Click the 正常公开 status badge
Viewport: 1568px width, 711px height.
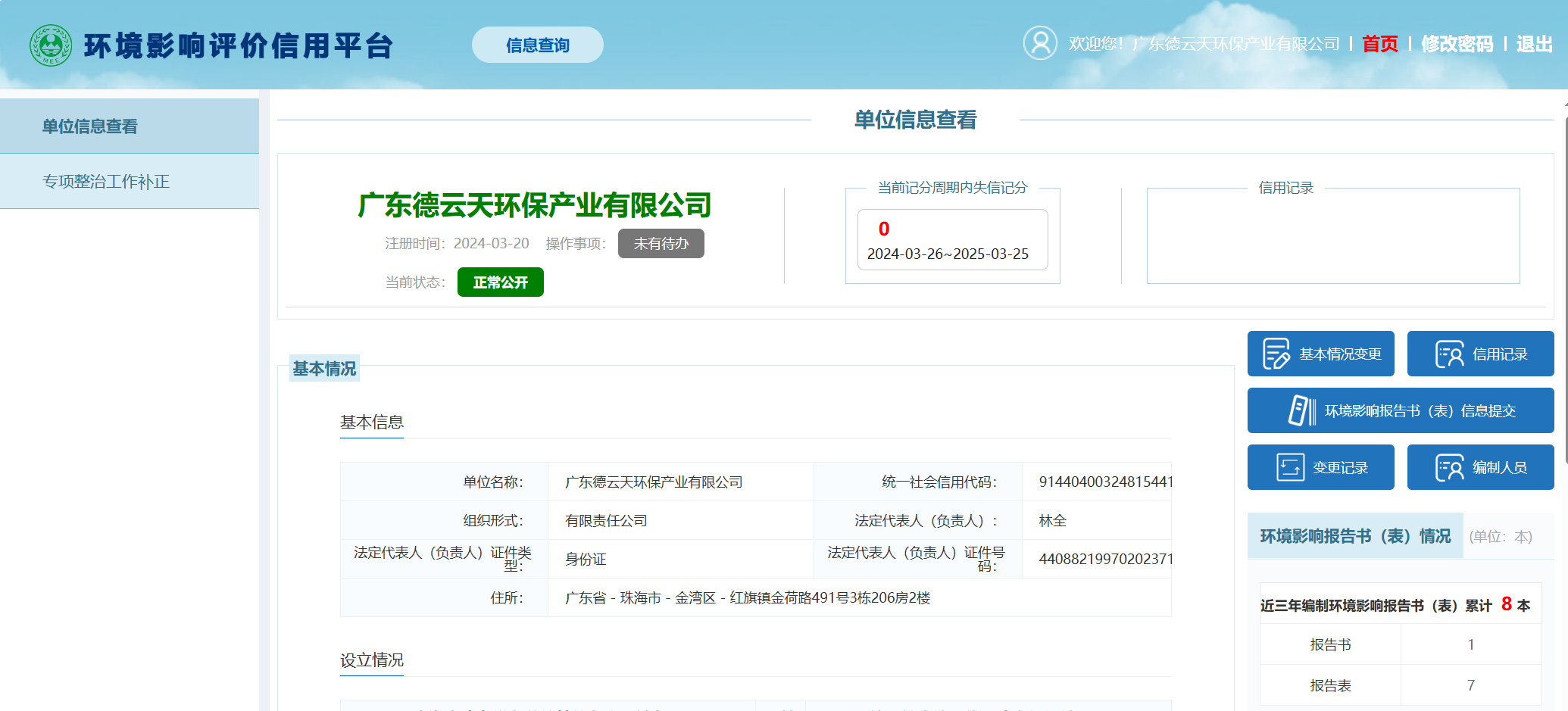(x=501, y=282)
